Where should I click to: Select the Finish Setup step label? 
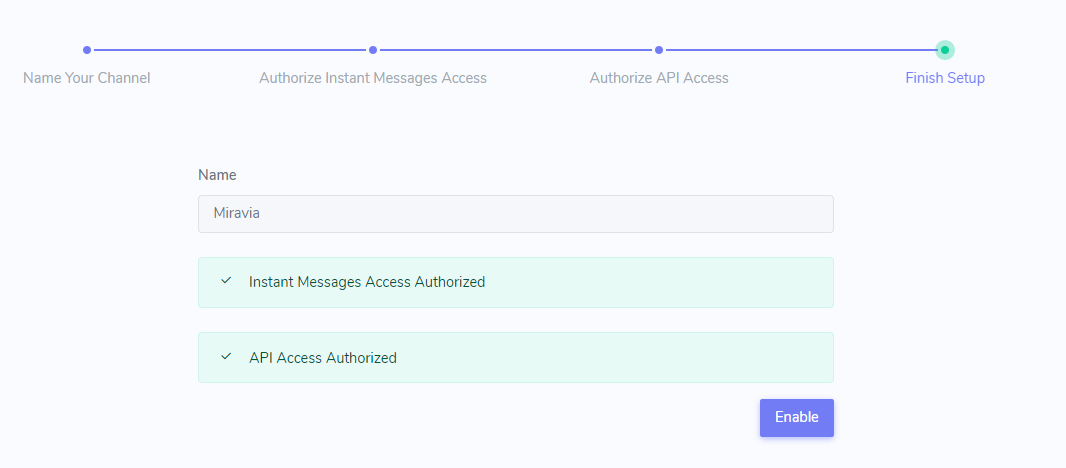945,78
